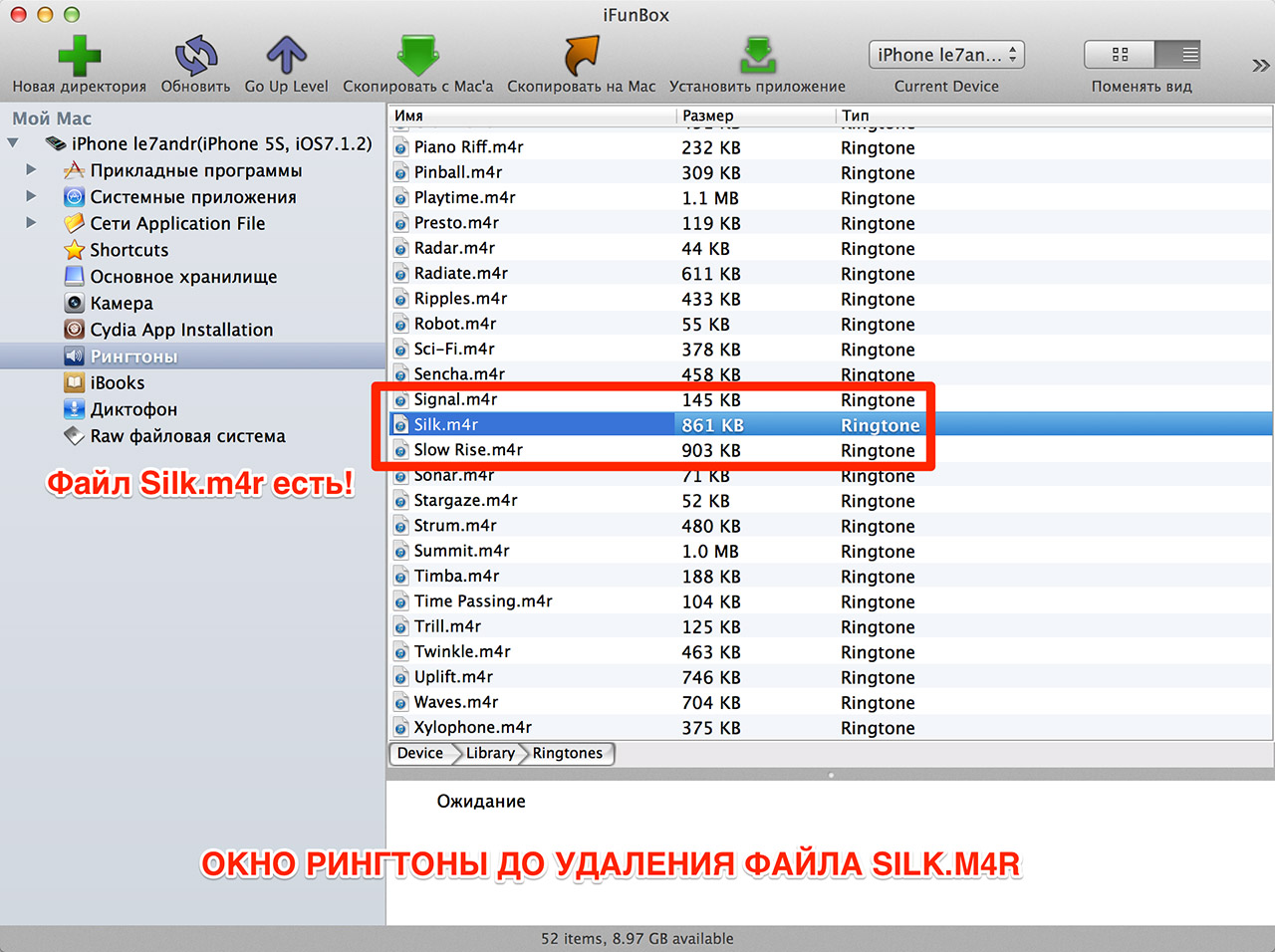Click the Install App (Установить приложение) icon
Image resolution: width=1275 pixels, height=952 pixels.
coord(758,56)
